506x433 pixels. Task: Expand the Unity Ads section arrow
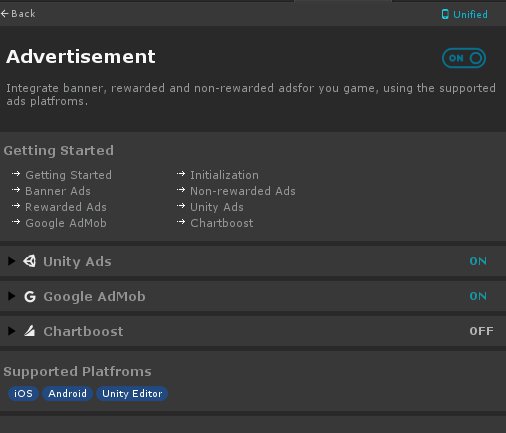tap(11, 261)
